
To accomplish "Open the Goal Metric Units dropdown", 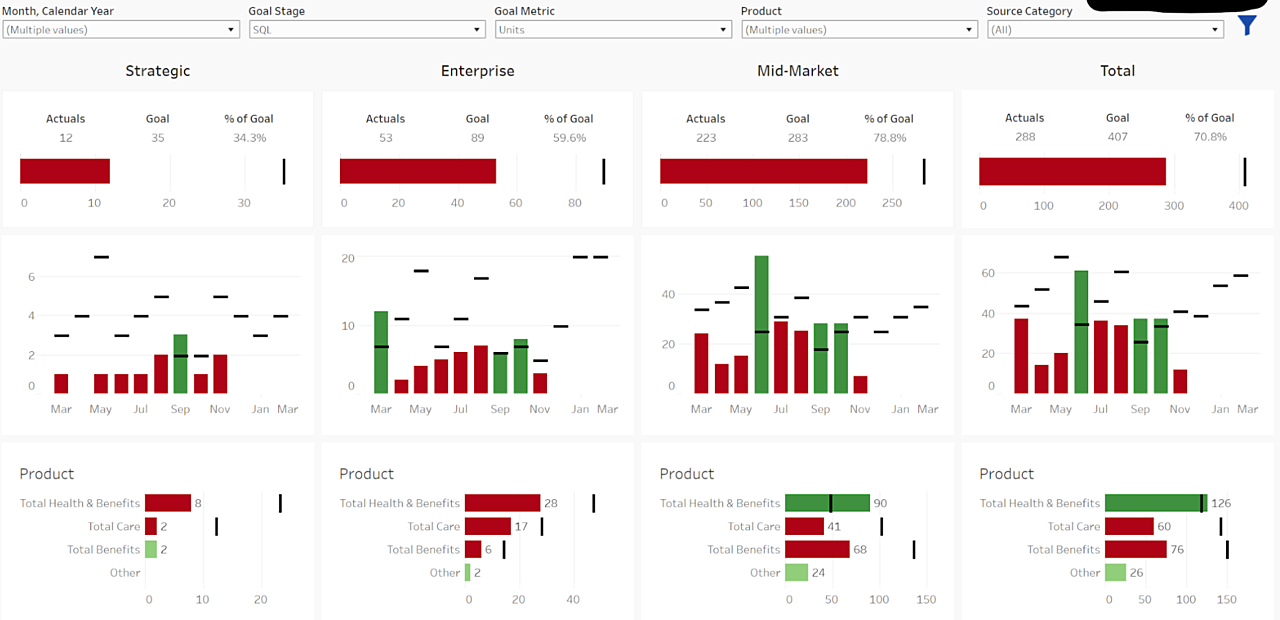I will tap(612, 30).
